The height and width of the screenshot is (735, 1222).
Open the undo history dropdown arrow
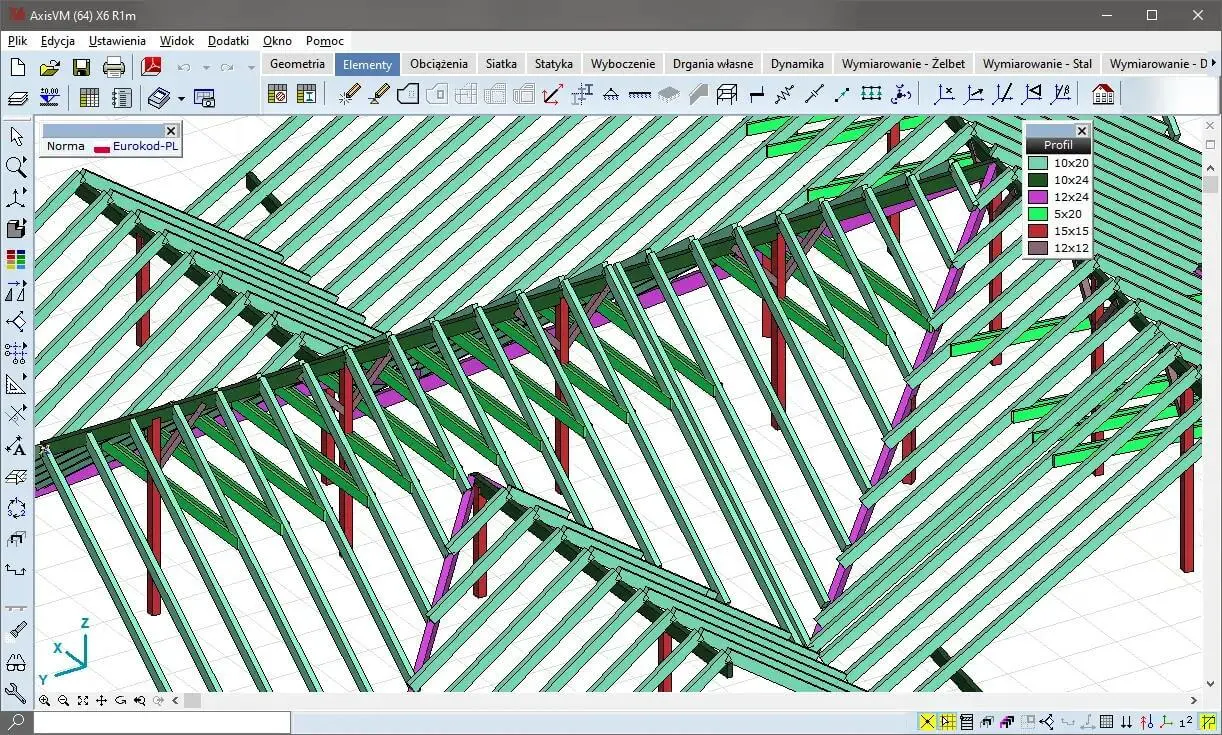(206, 68)
